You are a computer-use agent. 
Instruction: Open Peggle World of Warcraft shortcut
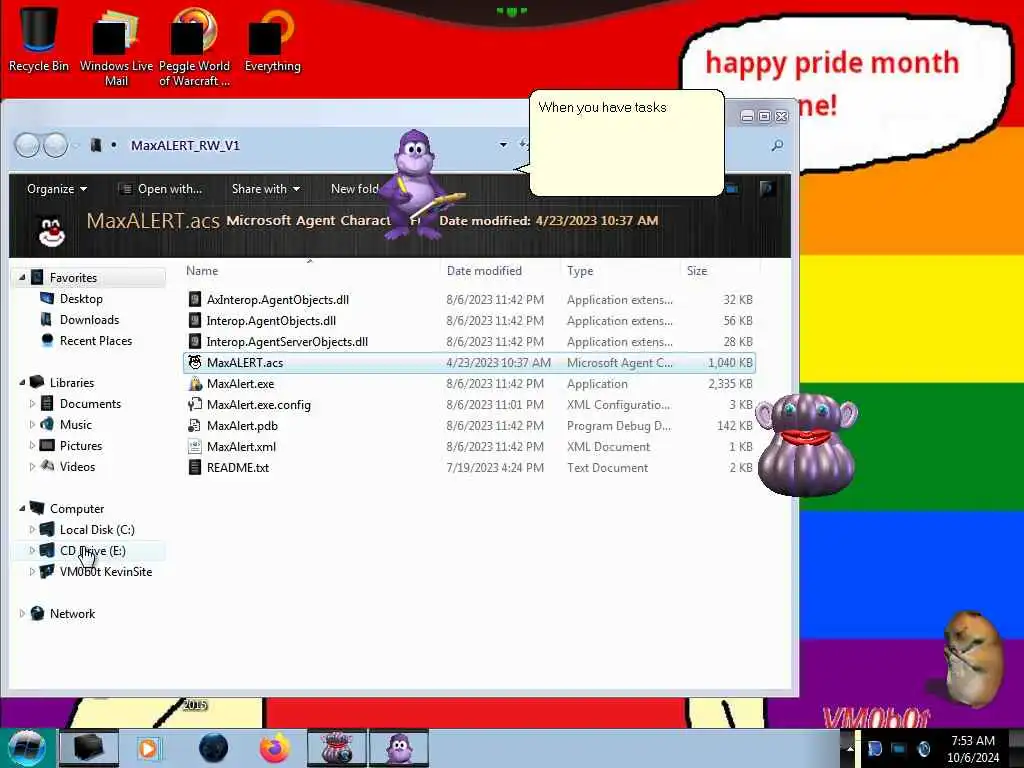tap(194, 46)
